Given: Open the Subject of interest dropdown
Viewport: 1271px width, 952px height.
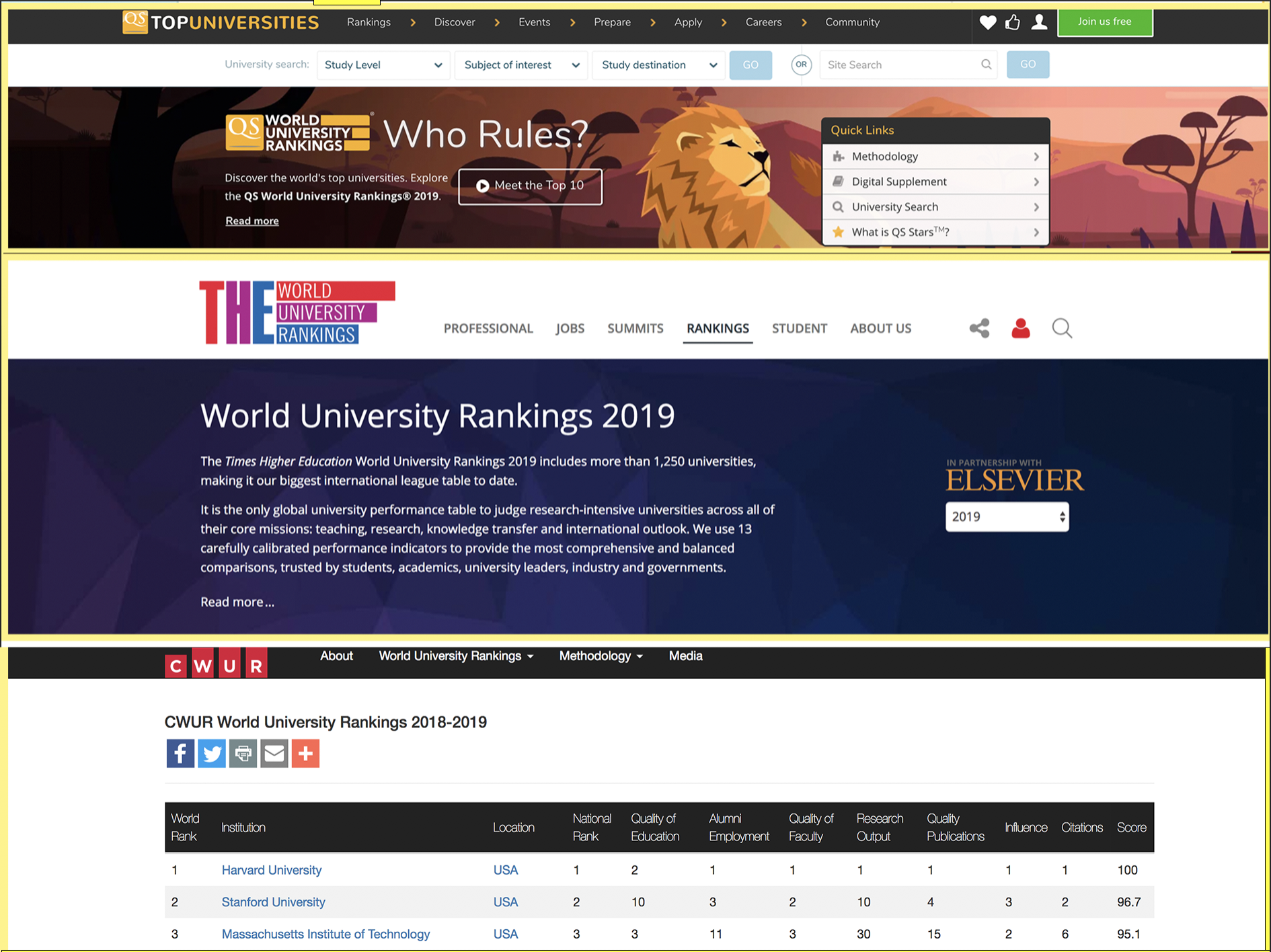Looking at the screenshot, I should [x=521, y=65].
